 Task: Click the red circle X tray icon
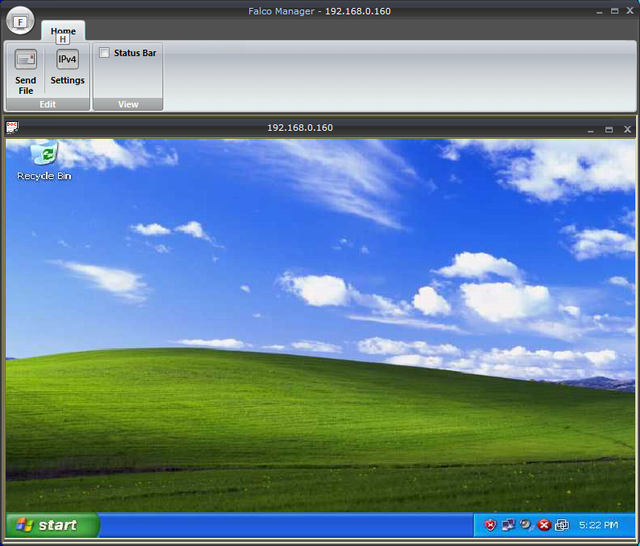pyautogui.click(x=544, y=525)
